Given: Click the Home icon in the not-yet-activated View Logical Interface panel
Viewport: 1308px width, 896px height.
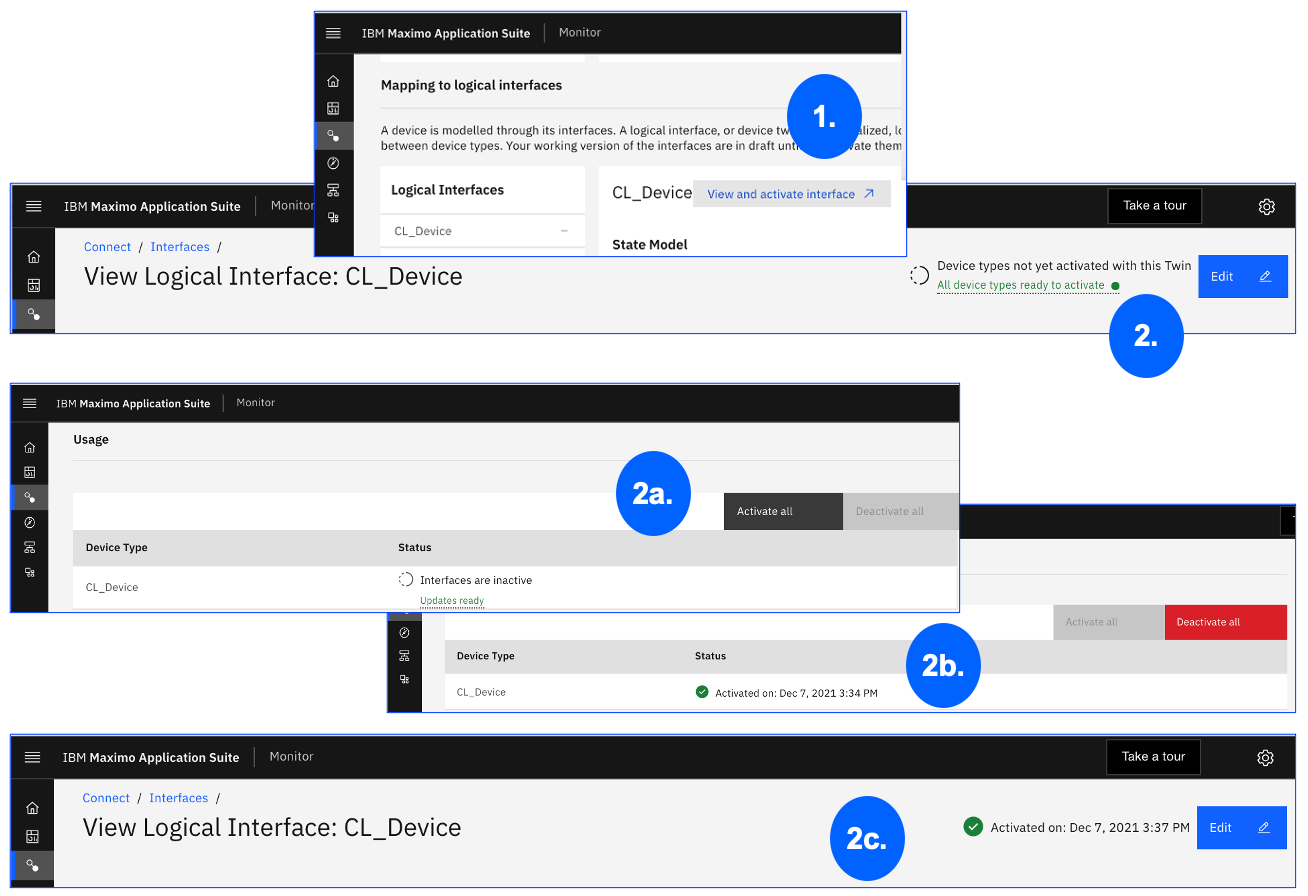Looking at the screenshot, I should [33, 257].
